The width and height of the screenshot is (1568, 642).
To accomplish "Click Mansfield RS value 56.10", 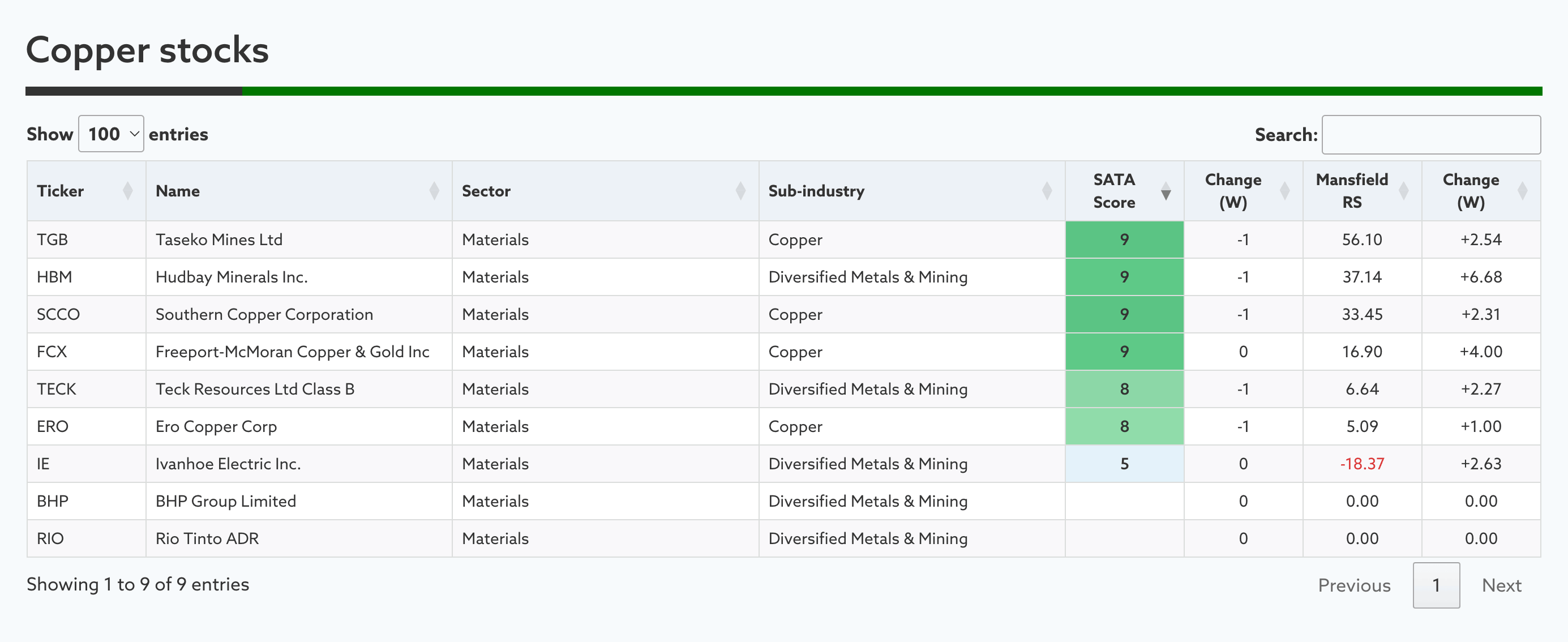I will 1363,240.
